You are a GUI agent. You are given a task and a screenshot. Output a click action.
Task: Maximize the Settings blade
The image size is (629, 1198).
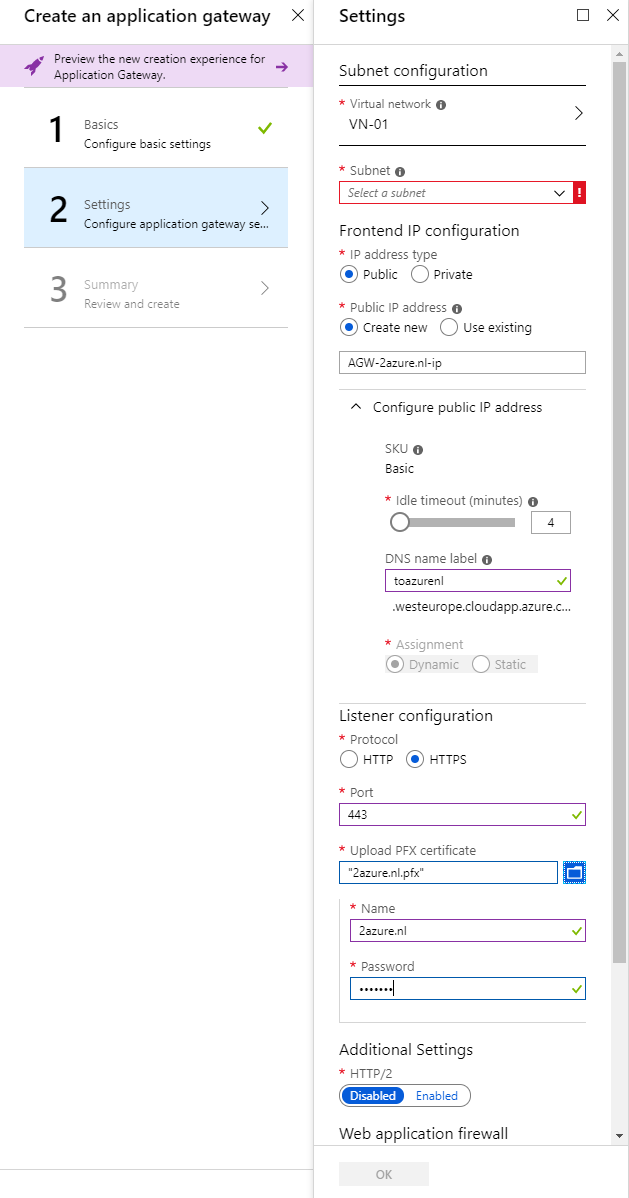tap(583, 15)
